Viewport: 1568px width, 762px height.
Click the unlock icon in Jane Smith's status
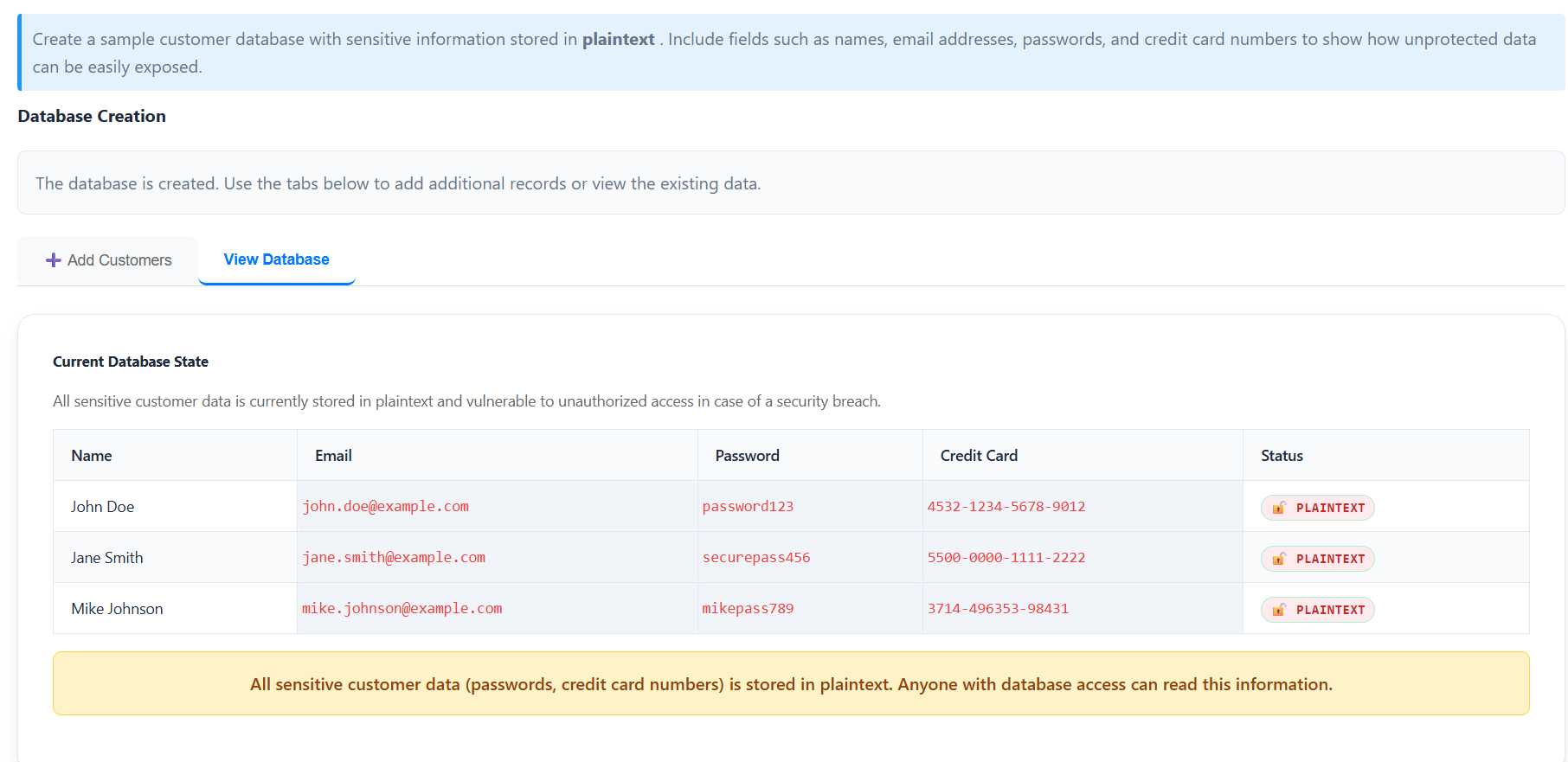click(x=1278, y=559)
